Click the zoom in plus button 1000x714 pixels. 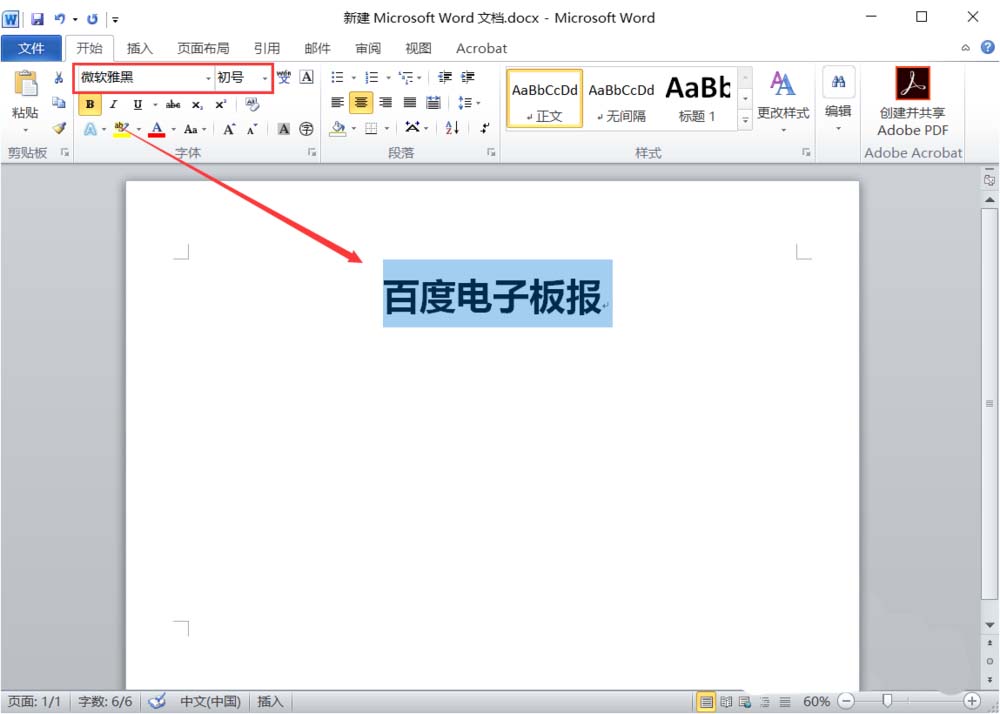972,701
